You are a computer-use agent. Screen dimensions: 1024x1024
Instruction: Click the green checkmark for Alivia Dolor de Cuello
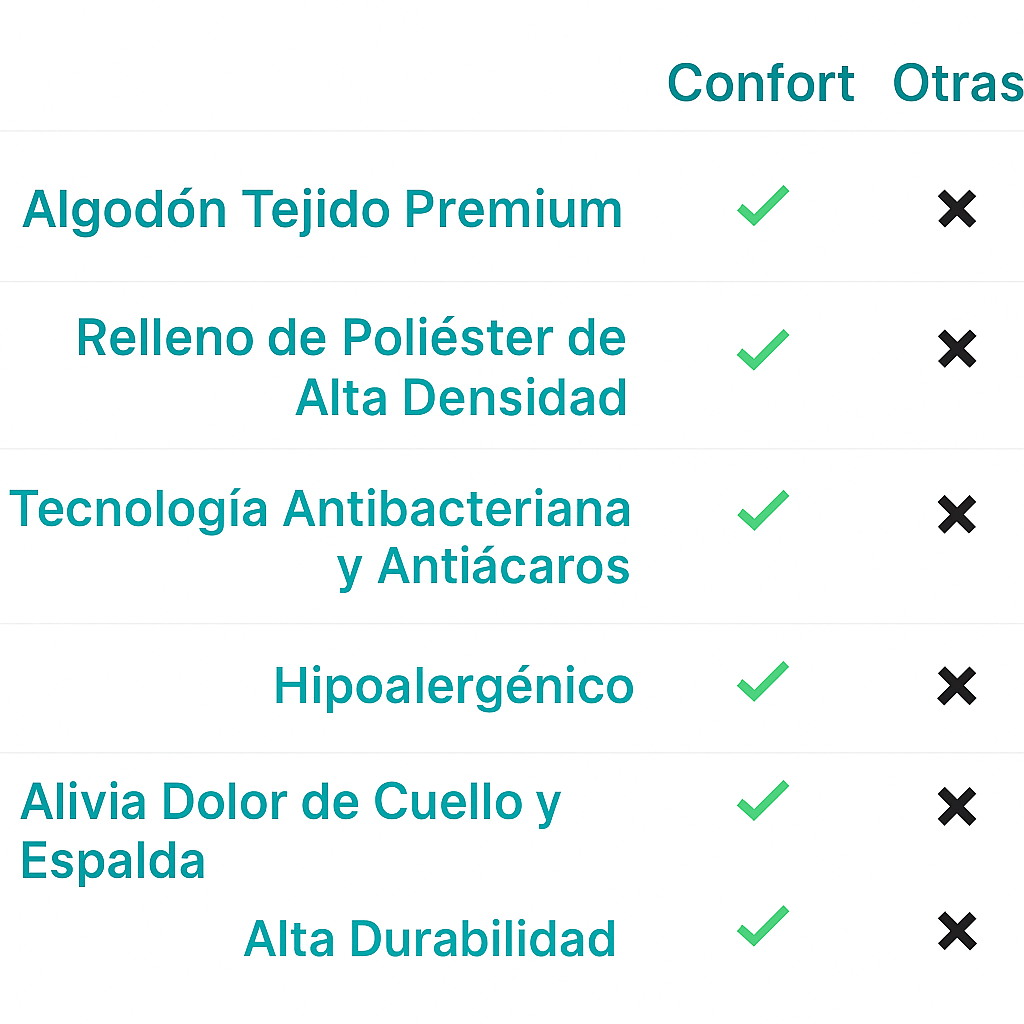[763, 801]
